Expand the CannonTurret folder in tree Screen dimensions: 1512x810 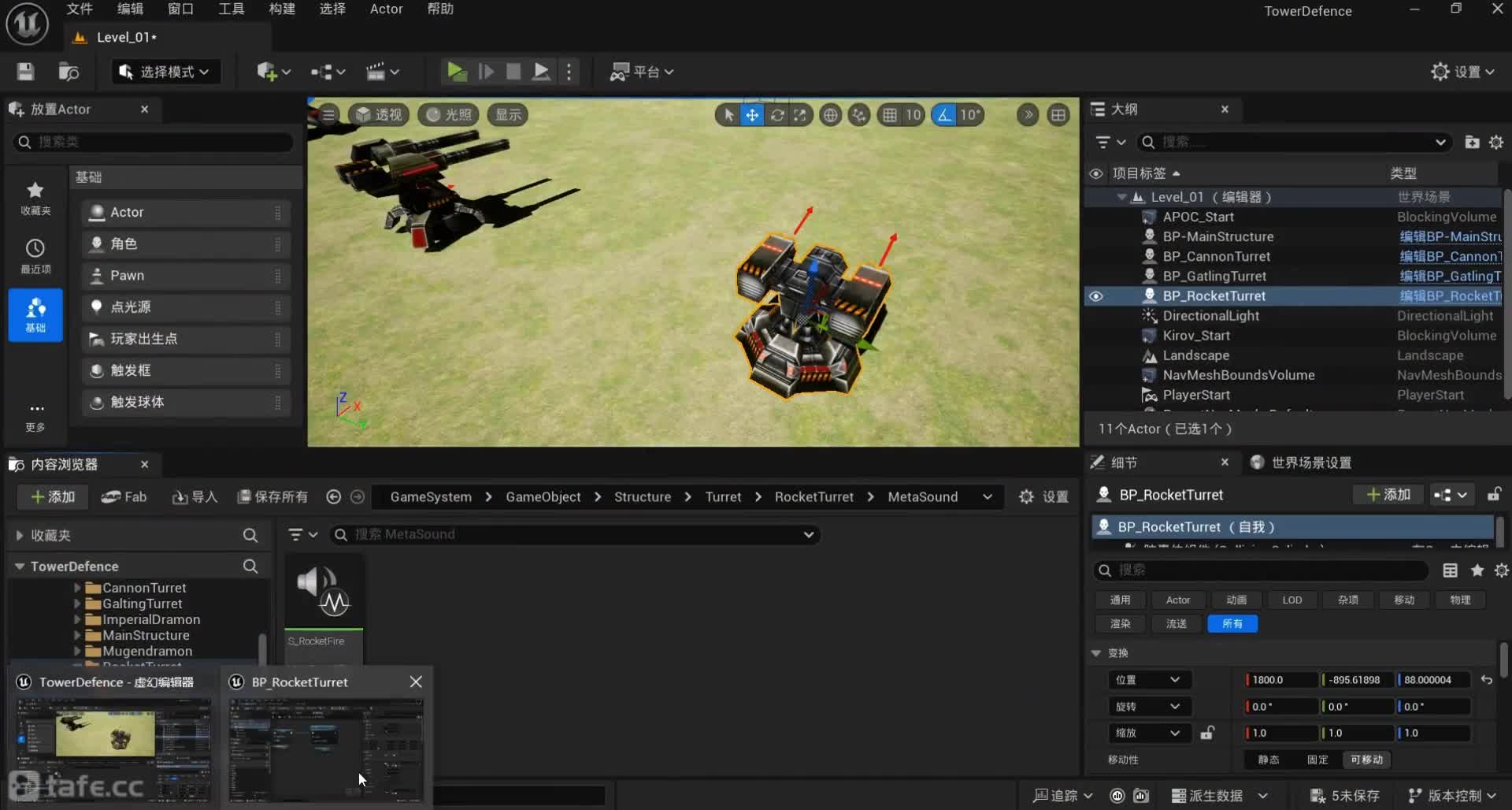(77, 588)
